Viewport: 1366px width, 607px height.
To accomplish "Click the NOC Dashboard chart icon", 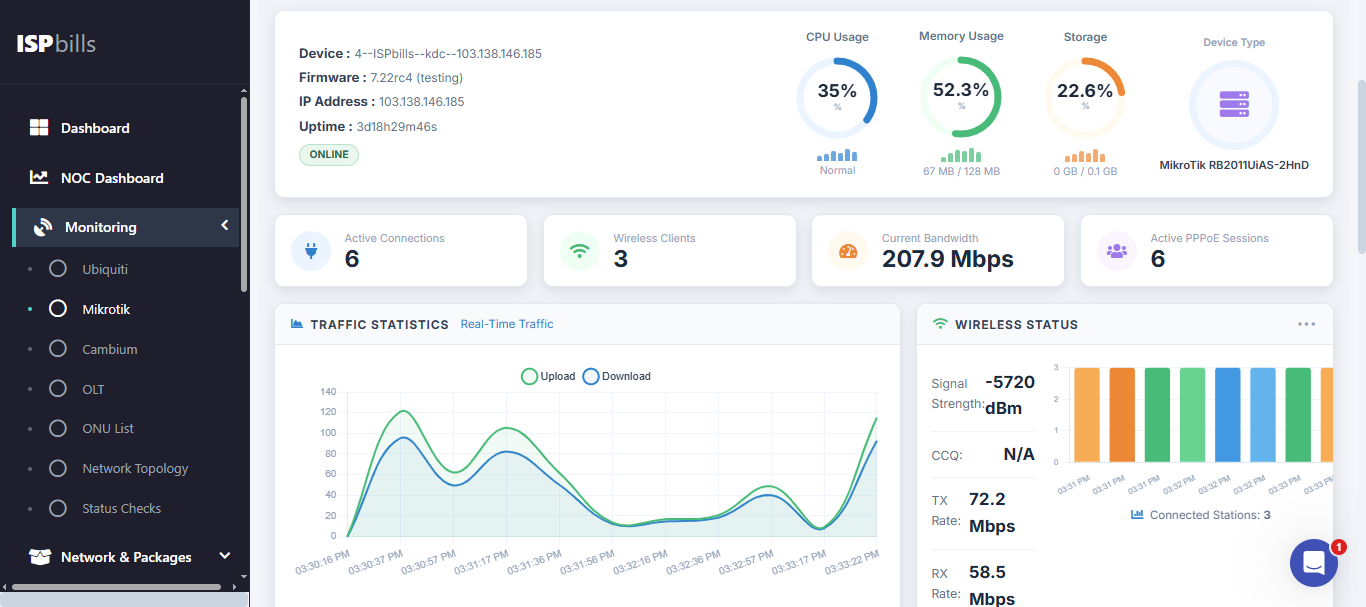I will [x=39, y=177].
